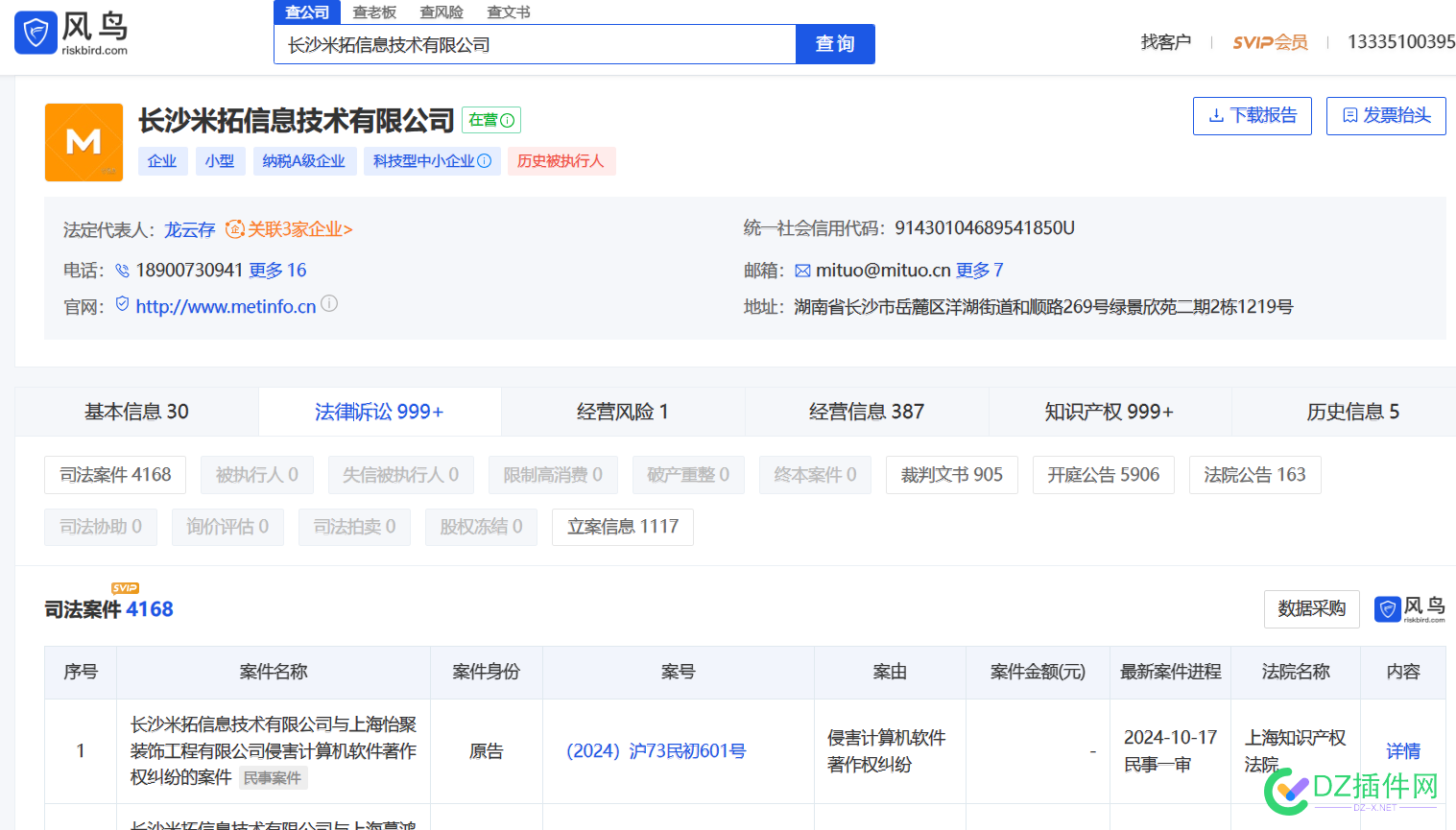This screenshot has width=1456, height=830.
Task: Select 失信被执行人 0 filter
Action: tap(400, 475)
